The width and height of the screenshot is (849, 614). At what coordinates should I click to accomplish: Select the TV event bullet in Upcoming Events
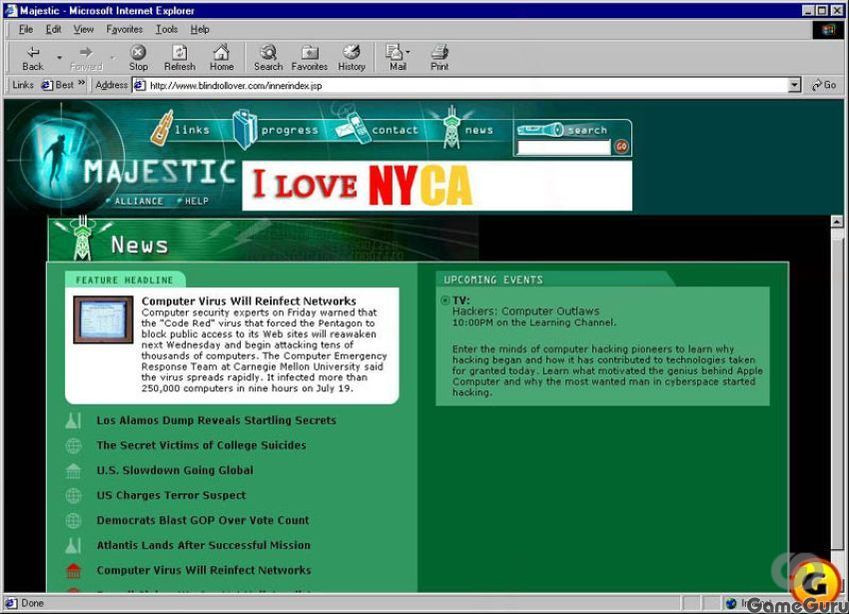click(x=445, y=300)
